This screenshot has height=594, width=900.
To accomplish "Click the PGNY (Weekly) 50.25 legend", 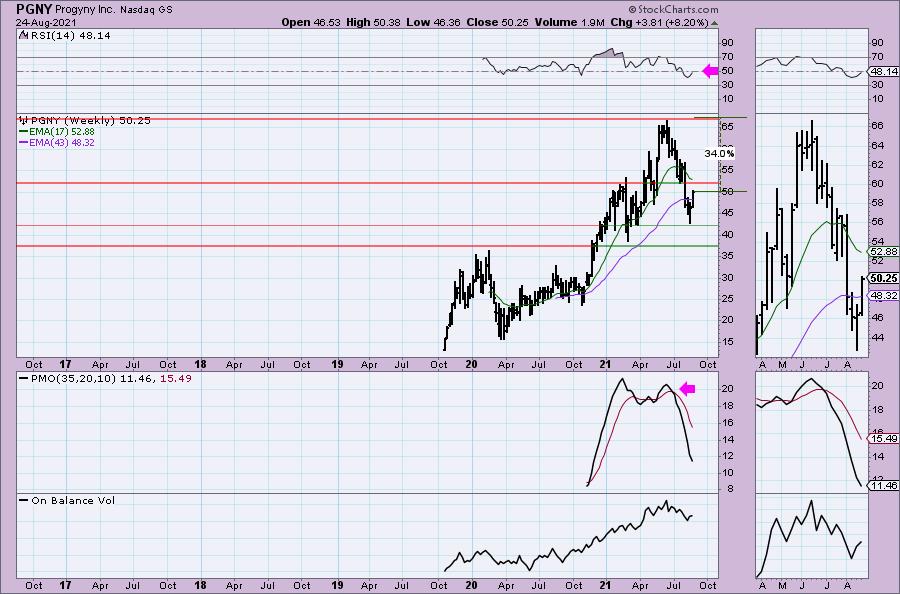I will pos(91,120).
